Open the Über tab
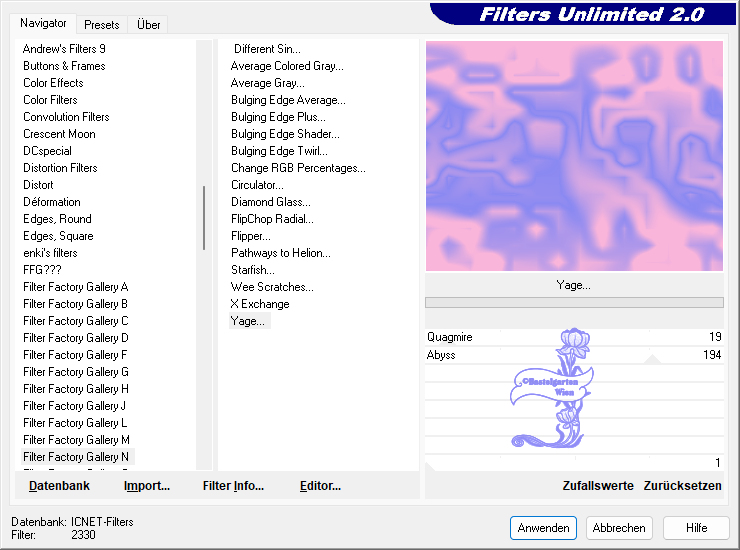Screen dimensions: 740x550 click(148, 24)
